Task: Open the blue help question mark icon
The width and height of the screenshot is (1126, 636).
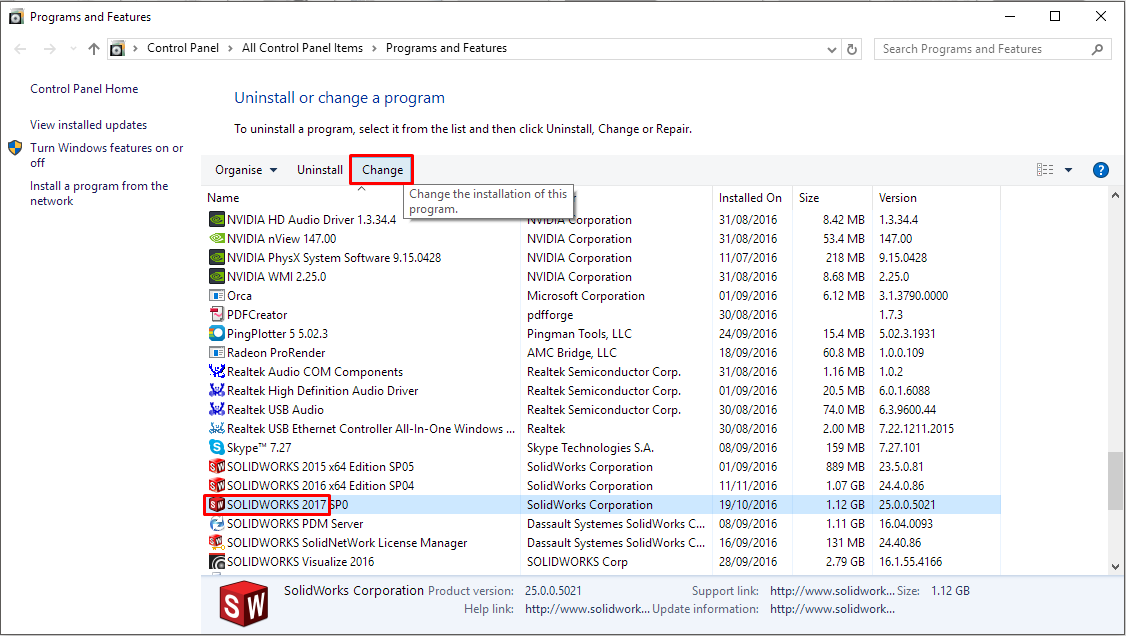Action: coord(1101,170)
